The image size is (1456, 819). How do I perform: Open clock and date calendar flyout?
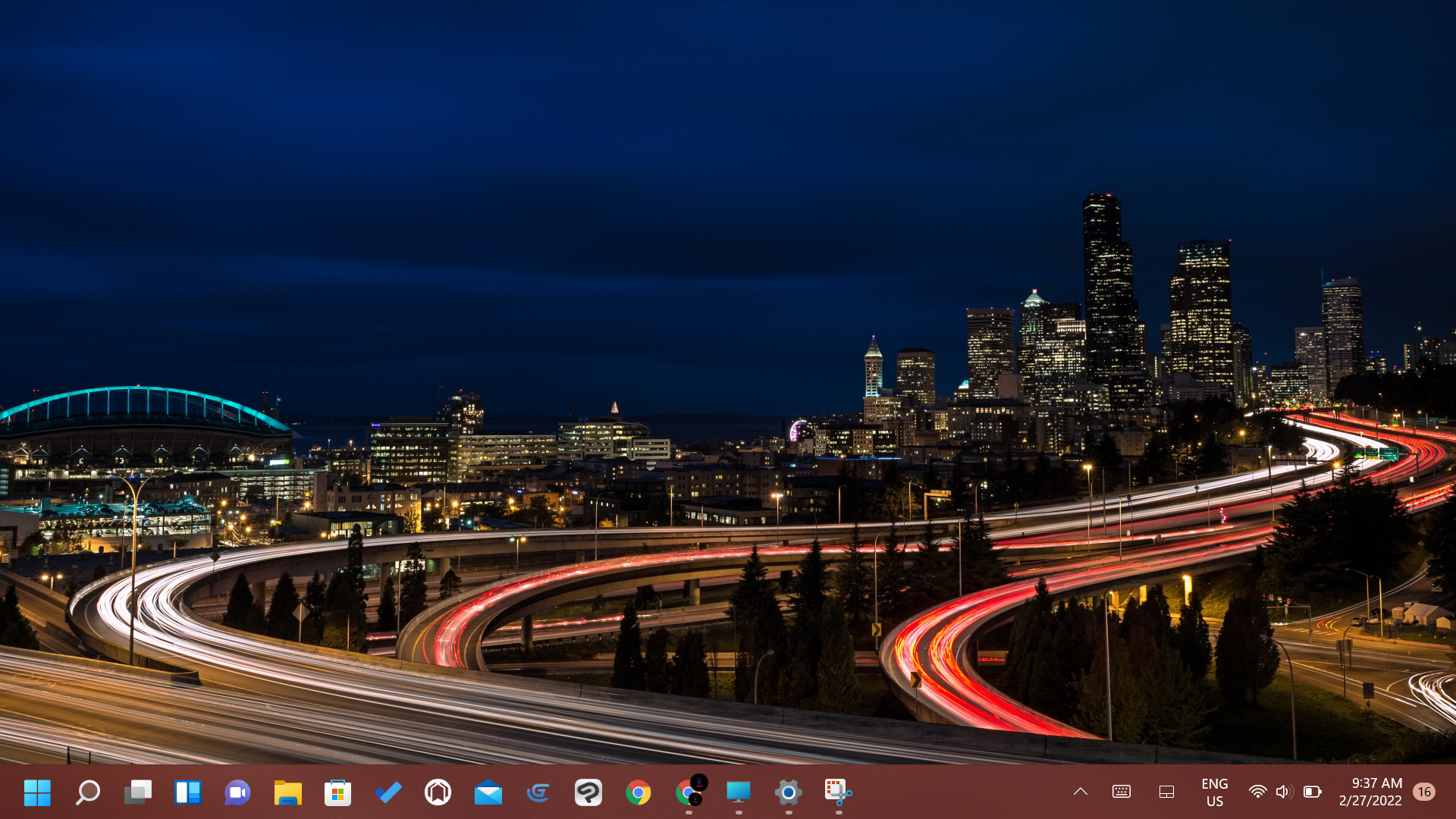click(1370, 792)
